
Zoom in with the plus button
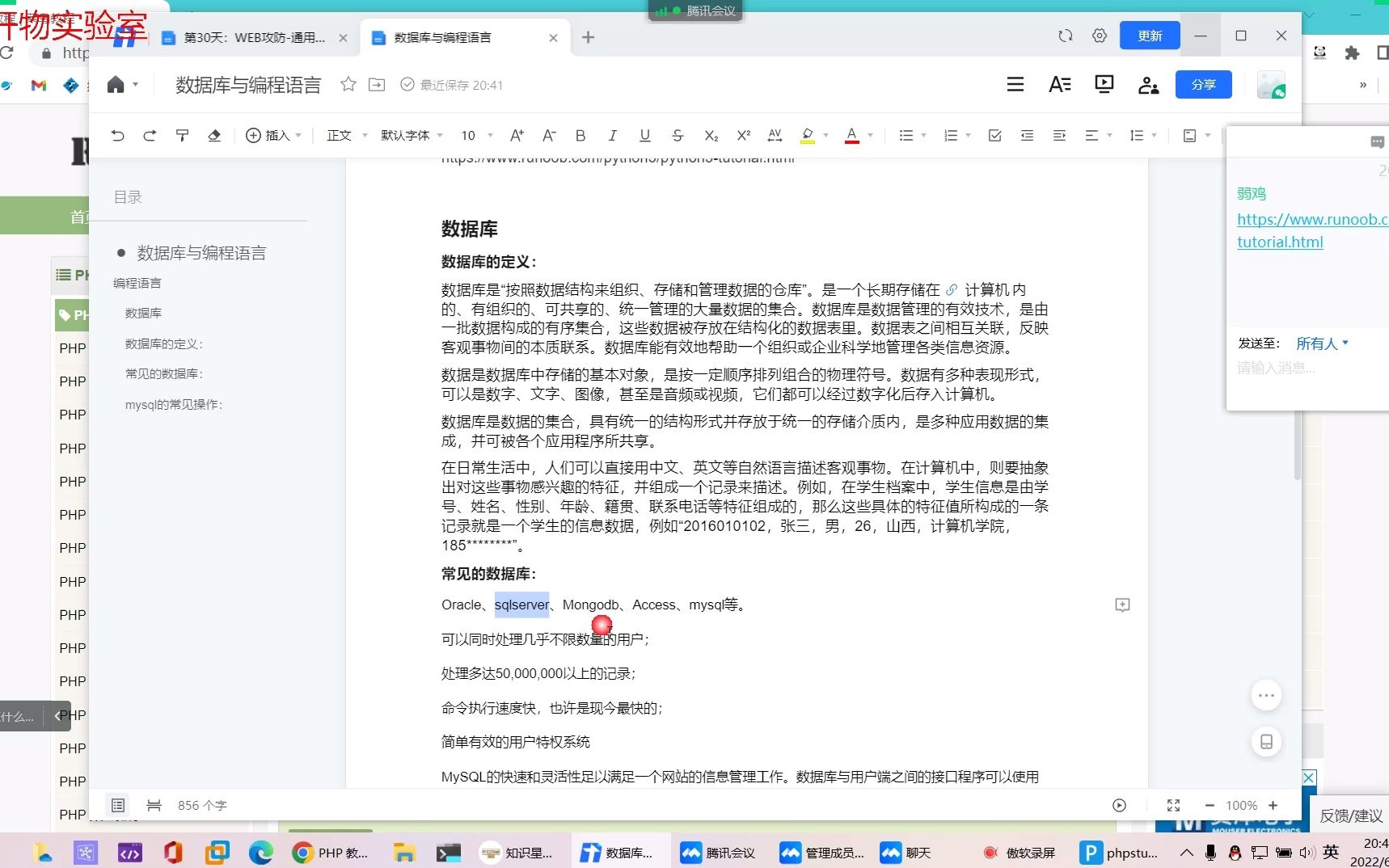[x=1273, y=805]
